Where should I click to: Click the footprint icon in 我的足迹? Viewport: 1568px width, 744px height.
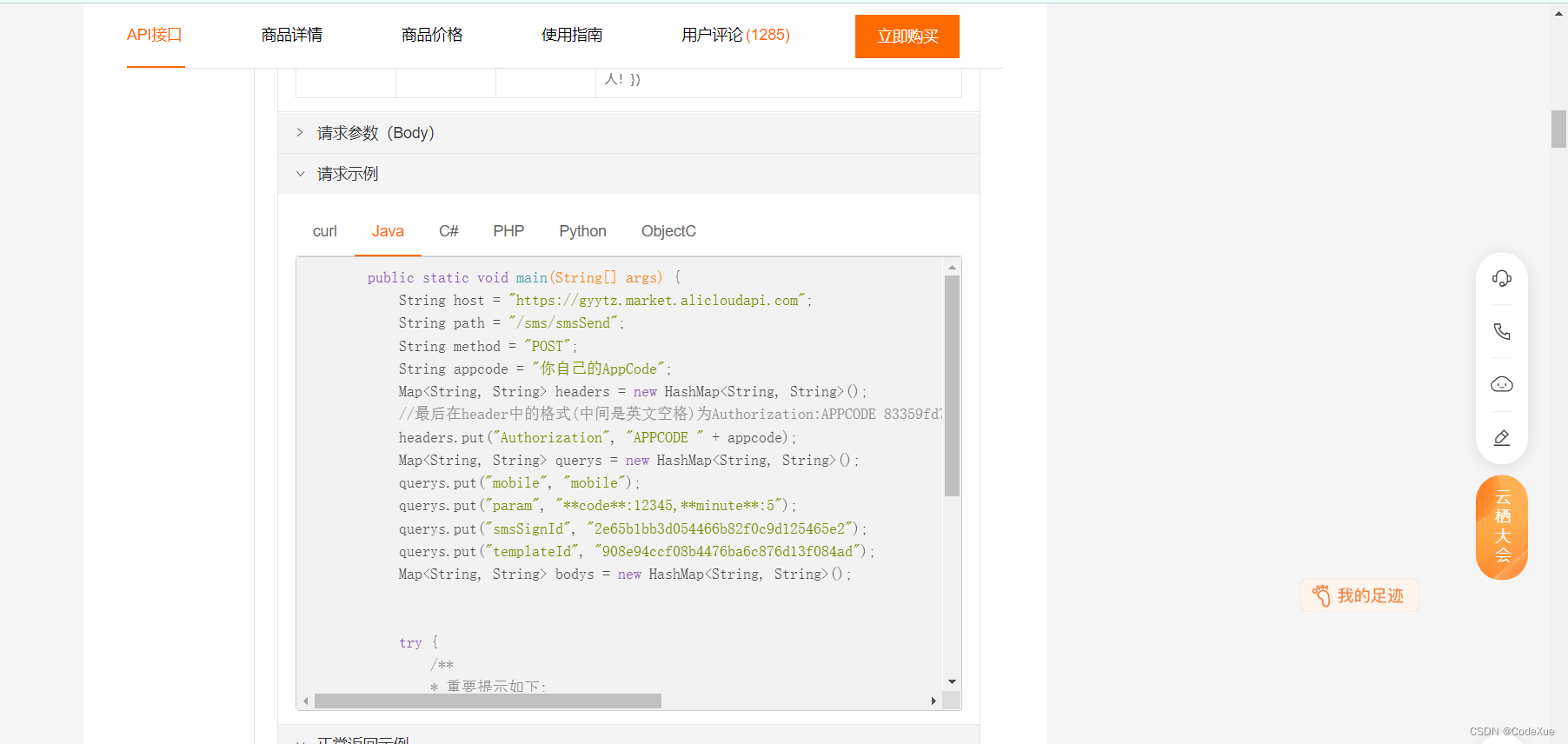pyautogui.click(x=1321, y=595)
